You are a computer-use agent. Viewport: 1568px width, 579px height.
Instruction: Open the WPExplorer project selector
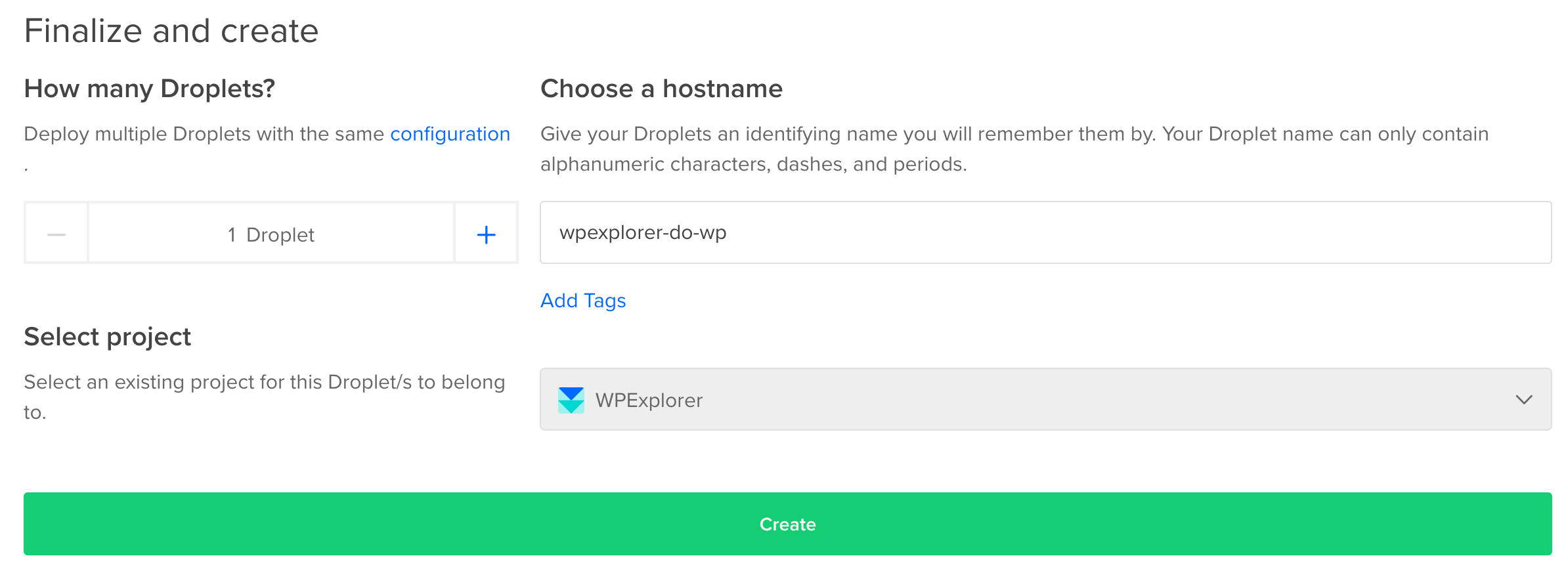1044,400
